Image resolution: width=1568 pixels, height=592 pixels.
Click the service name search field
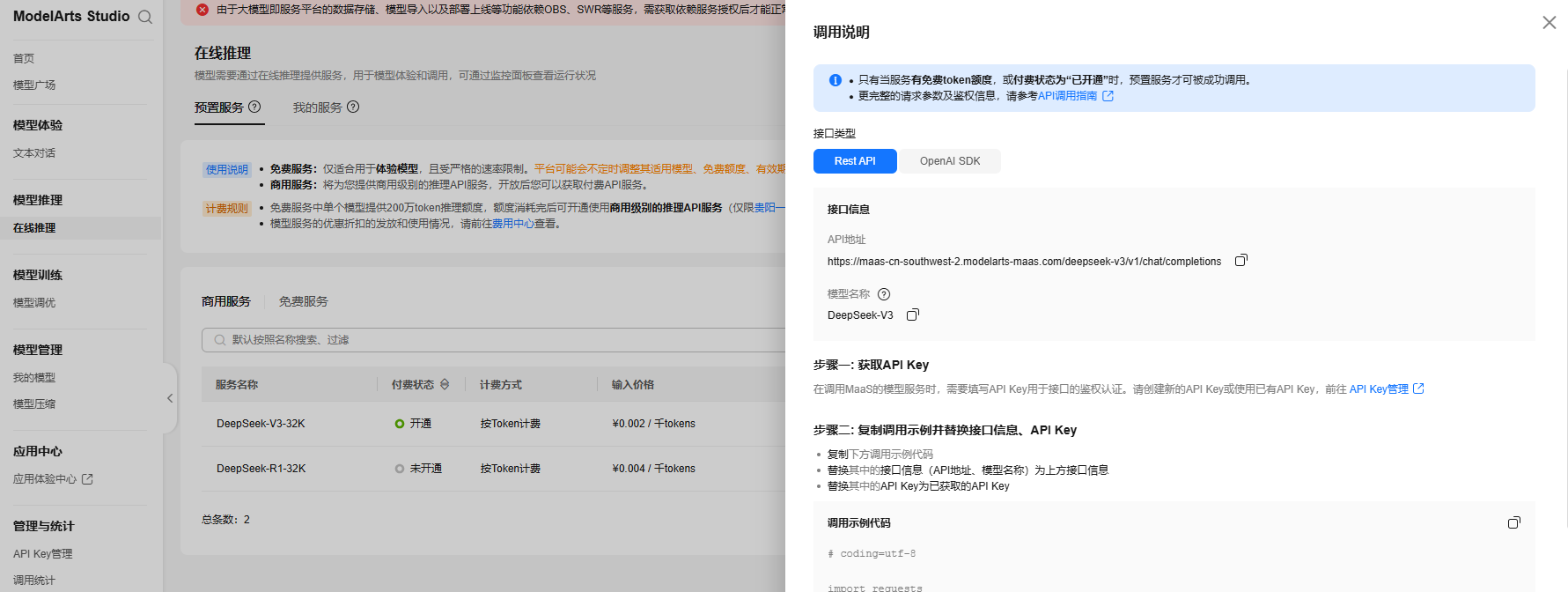493,340
